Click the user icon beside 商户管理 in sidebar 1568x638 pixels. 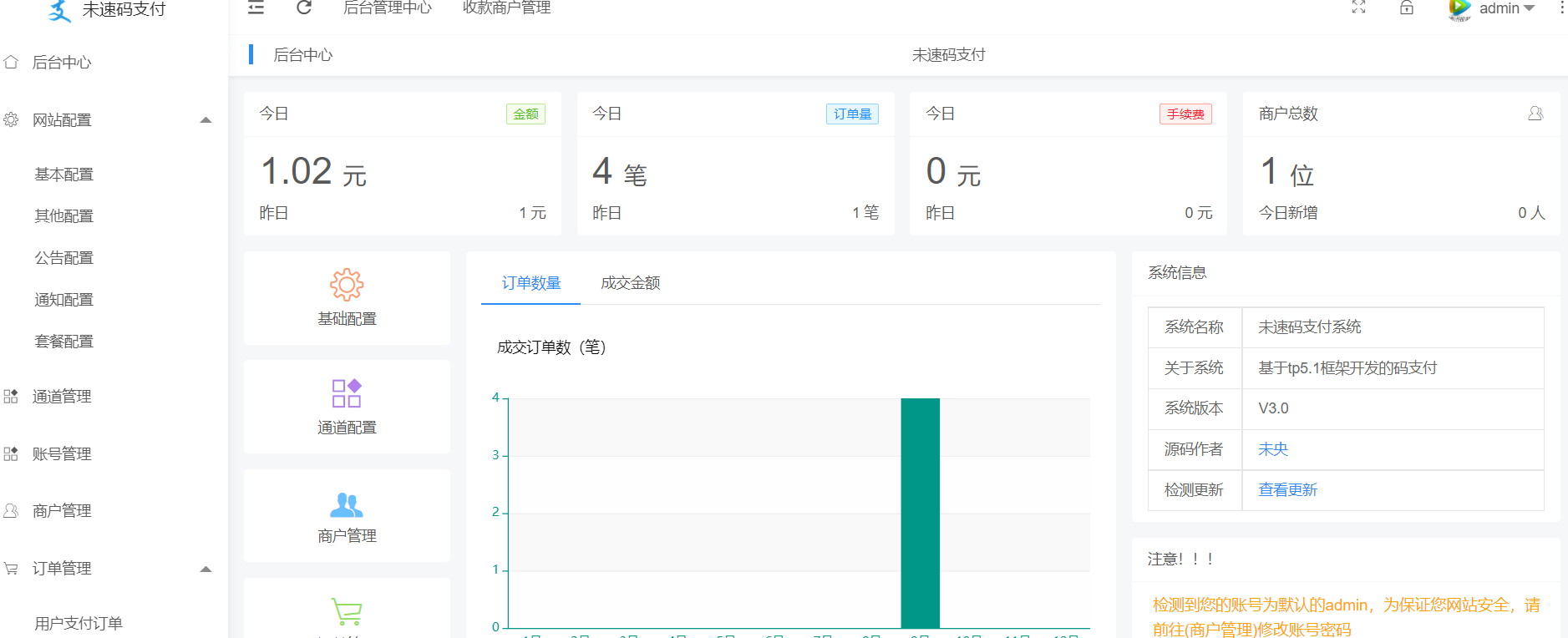click(x=11, y=510)
